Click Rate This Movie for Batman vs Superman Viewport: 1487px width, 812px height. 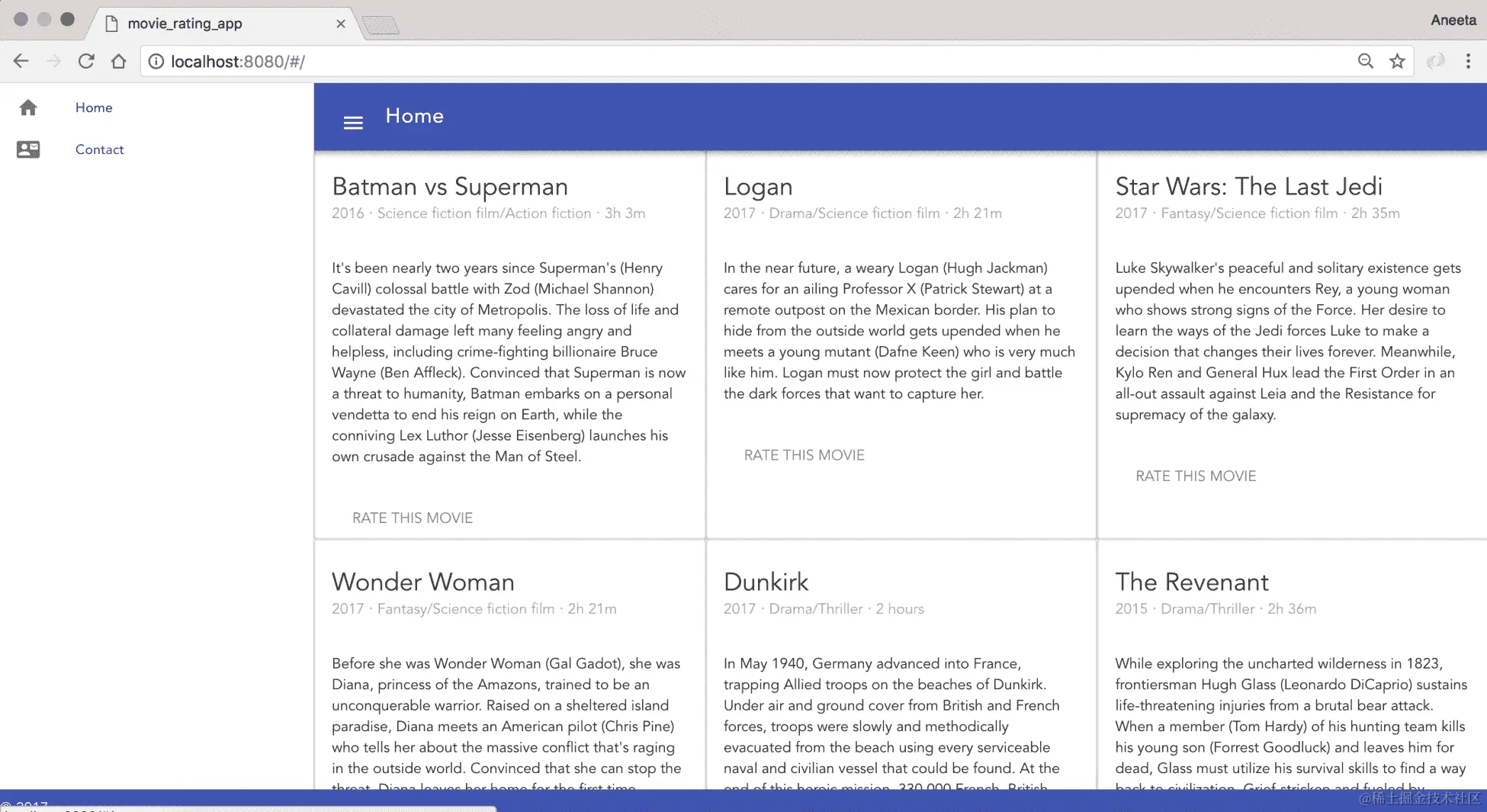tap(413, 518)
